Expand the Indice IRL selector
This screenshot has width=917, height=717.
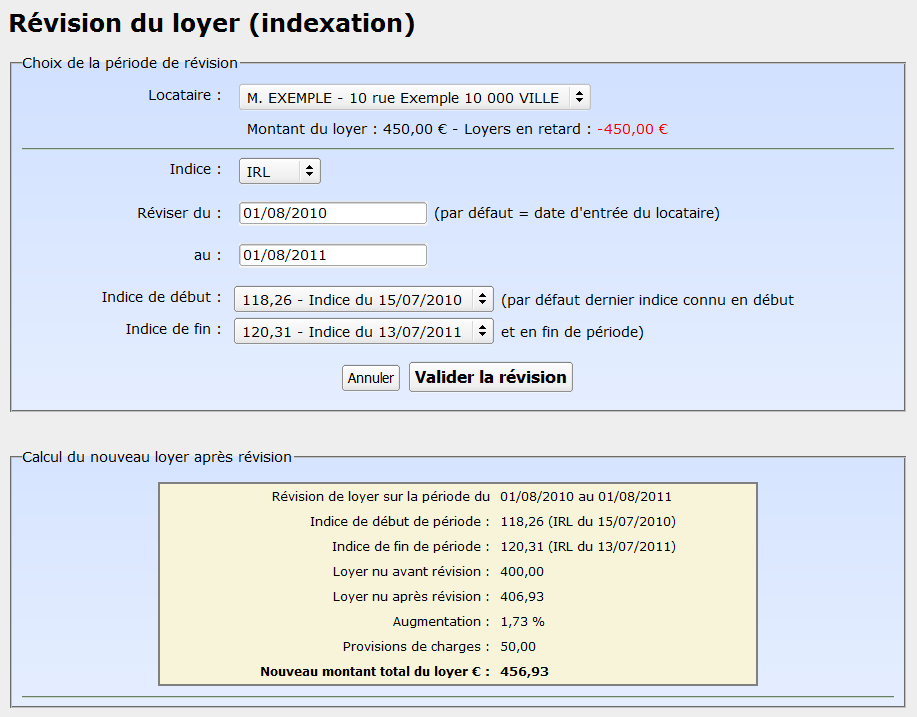[279, 172]
